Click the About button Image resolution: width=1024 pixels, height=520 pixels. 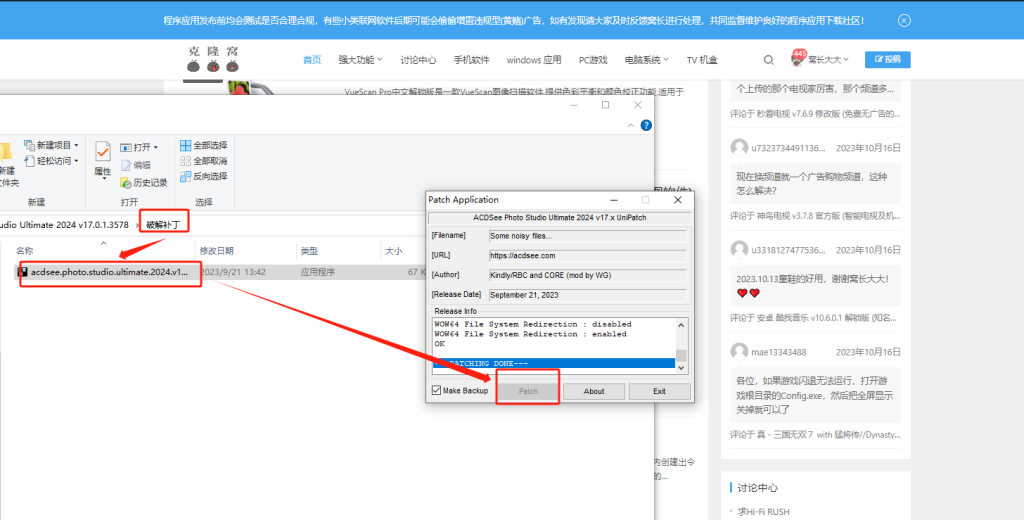tap(594, 391)
